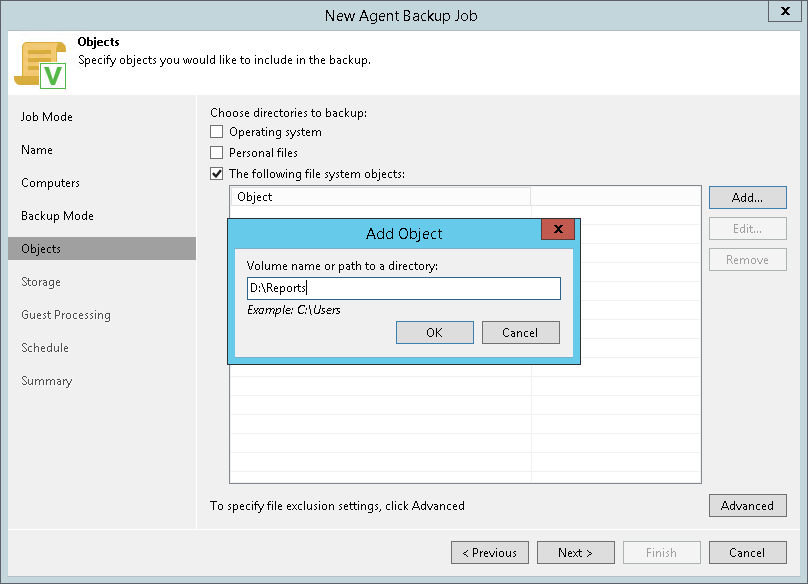Enable the Operating system checkbox

(x=217, y=132)
